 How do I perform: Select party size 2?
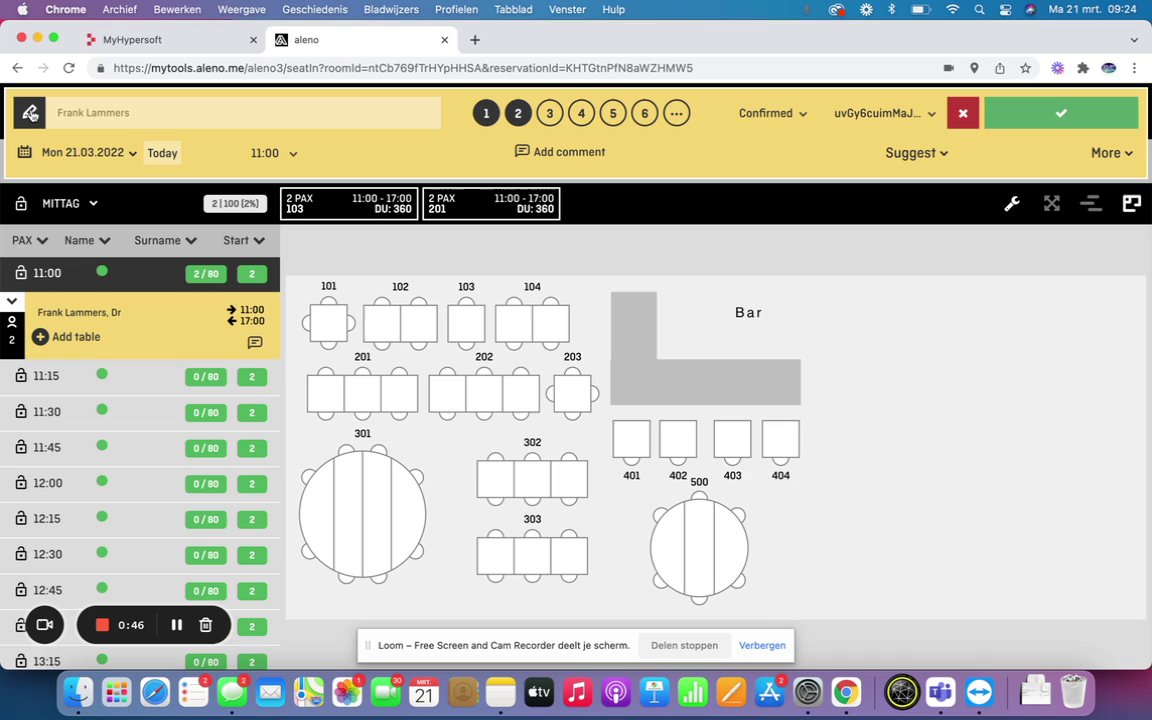click(x=518, y=113)
